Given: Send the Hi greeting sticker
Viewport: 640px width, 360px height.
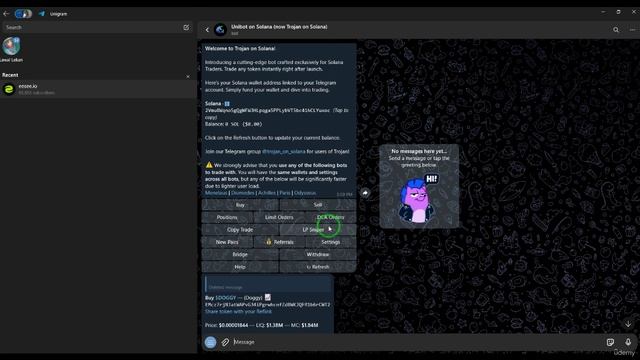Looking at the screenshot, I should click(x=418, y=200).
